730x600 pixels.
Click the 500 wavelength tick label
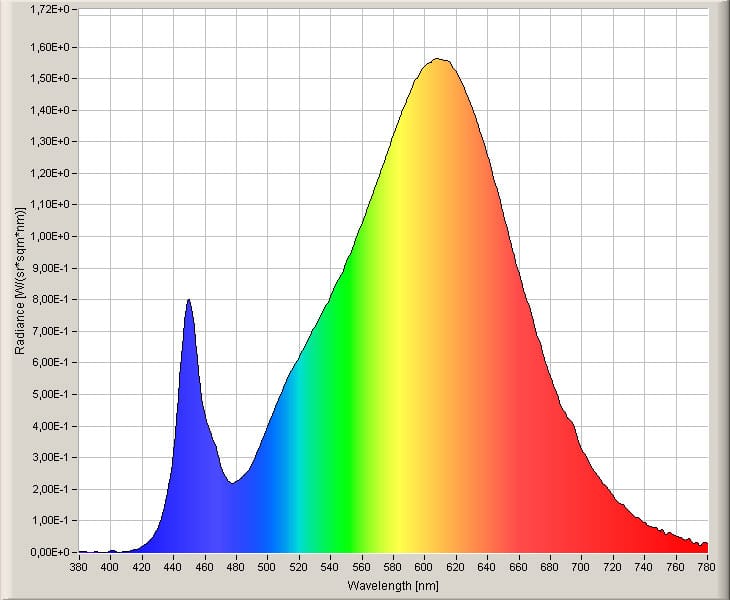click(267, 567)
